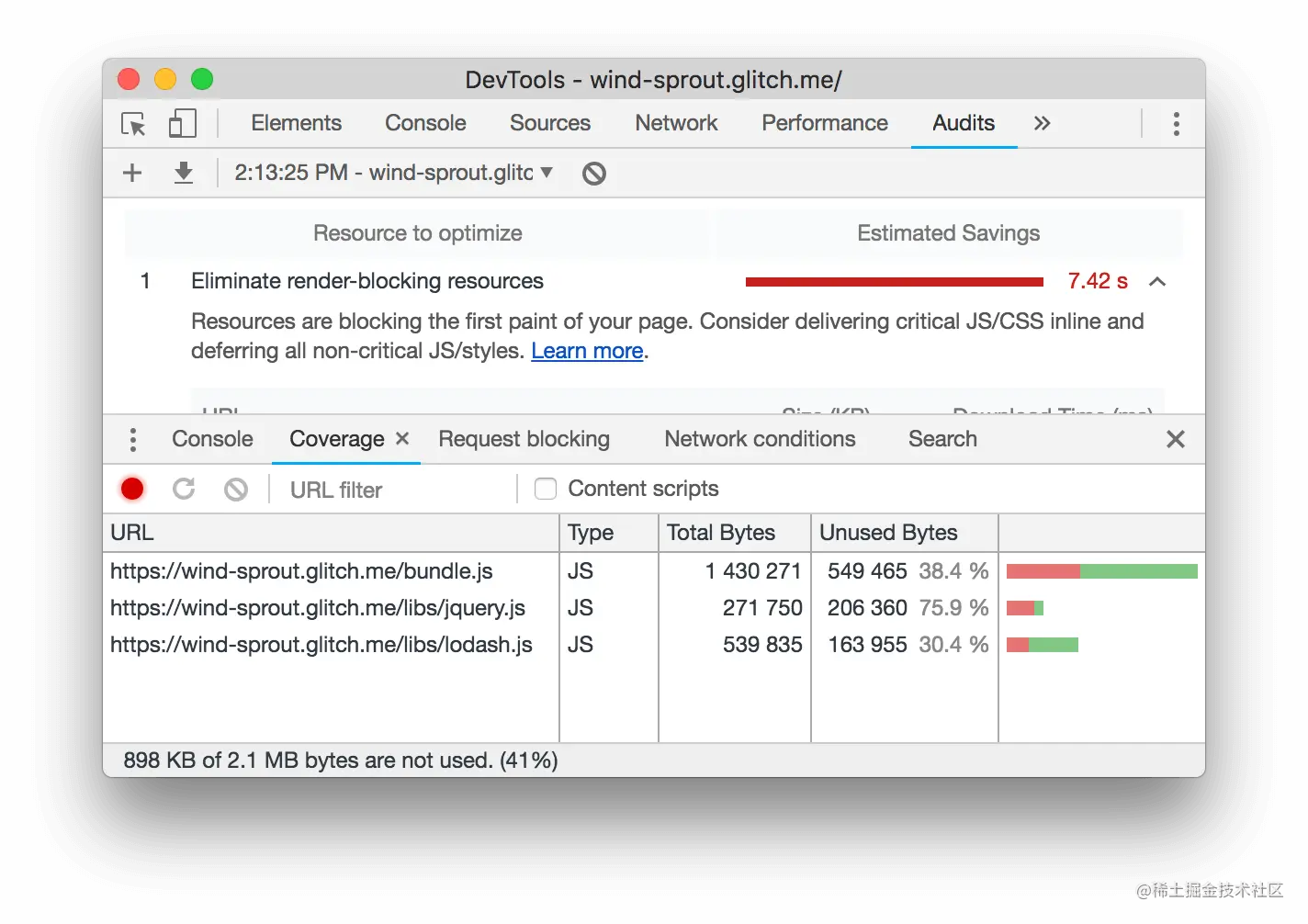Sort by the Unused Bytes column header
Viewport: 1308px width, 924px height.
(x=905, y=533)
